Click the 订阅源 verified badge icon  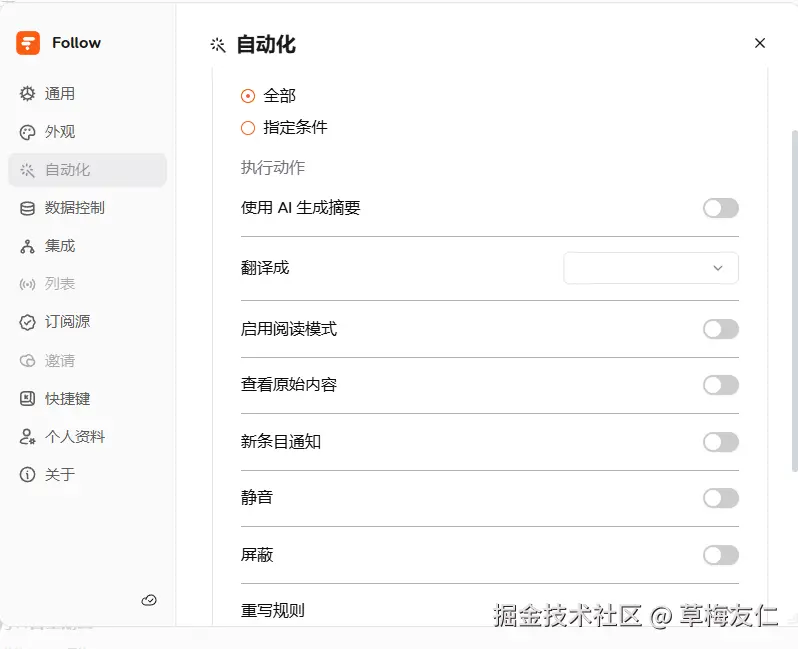(27, 322)
